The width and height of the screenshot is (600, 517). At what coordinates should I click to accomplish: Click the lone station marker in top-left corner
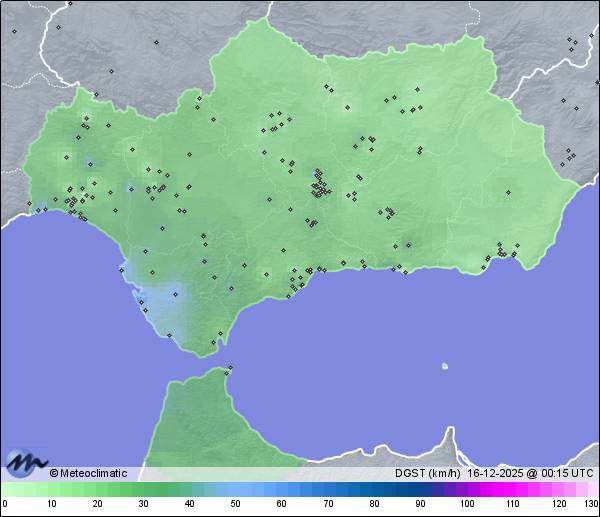coord(14,31)
